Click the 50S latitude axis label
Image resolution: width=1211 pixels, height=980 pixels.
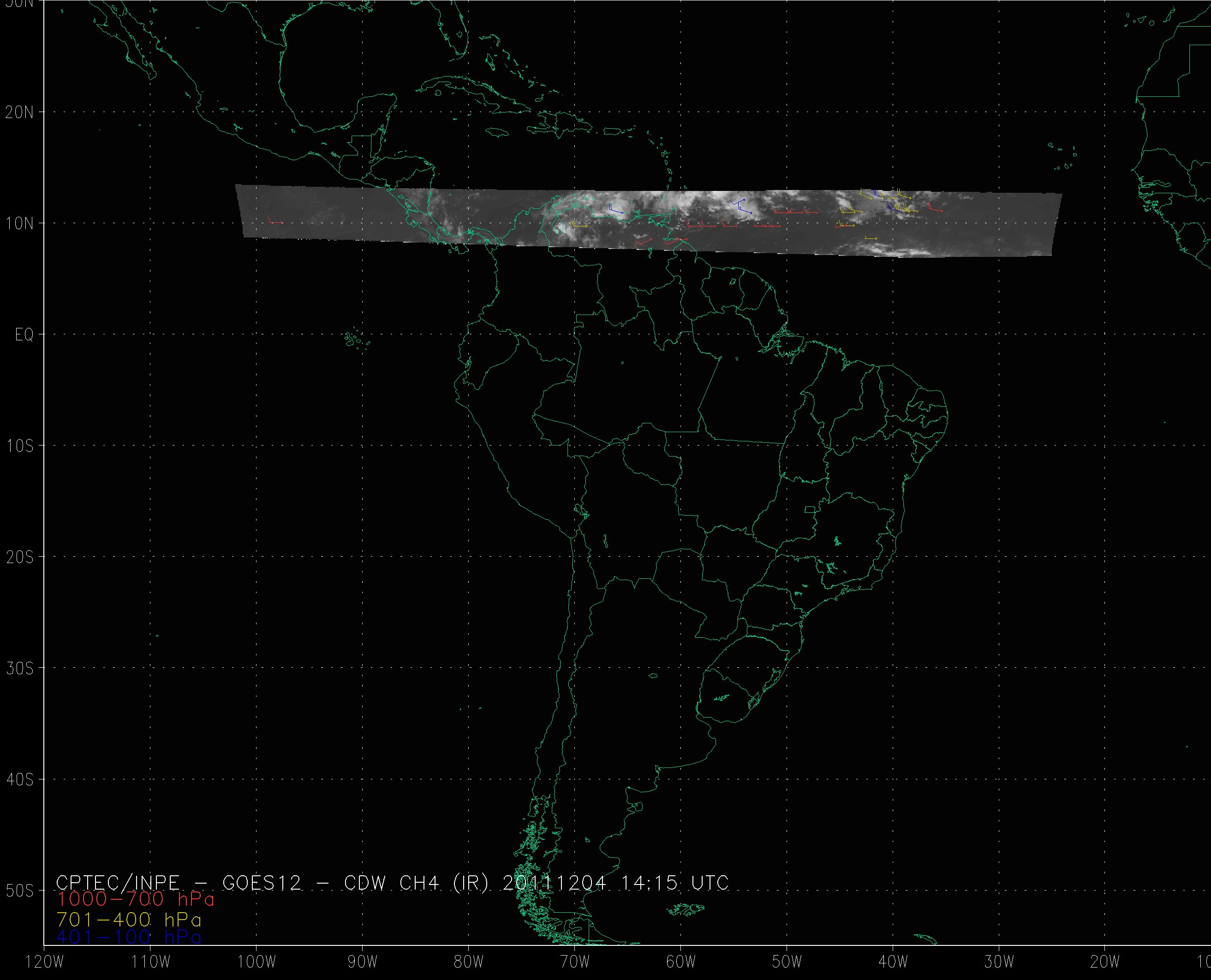pyautogui.click(x=19, y=891)
